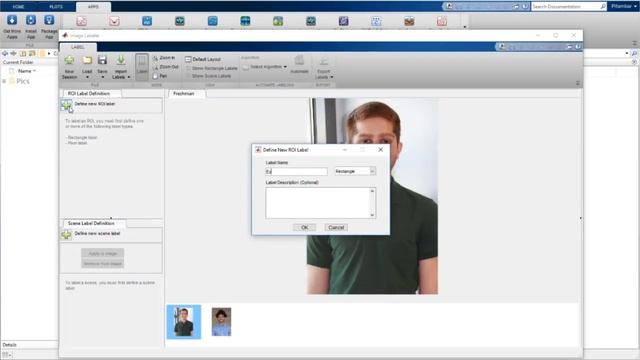Expand the MATLAB apps gallery arrow
Screen dimensions: 640x360
tap(464, 27)
